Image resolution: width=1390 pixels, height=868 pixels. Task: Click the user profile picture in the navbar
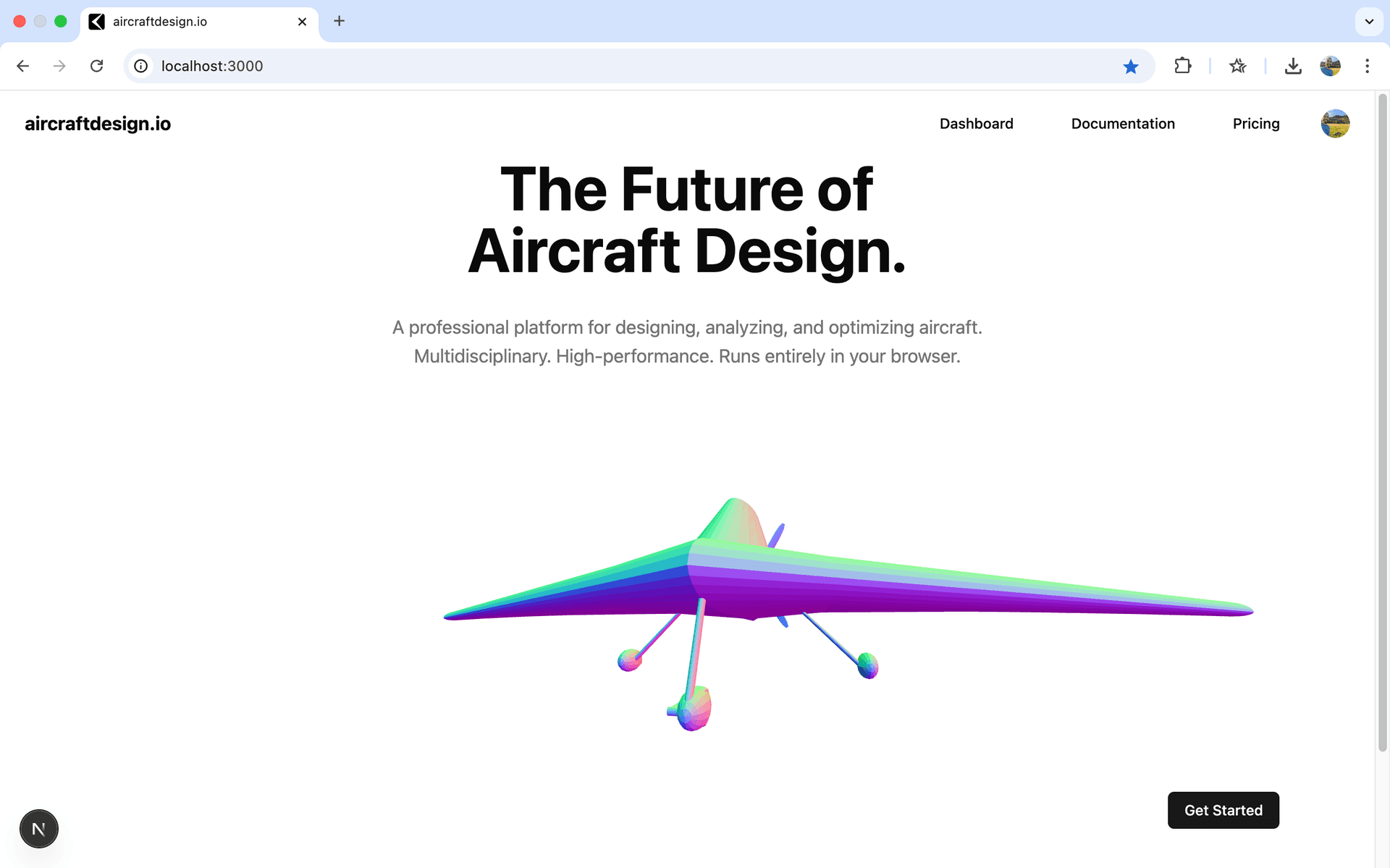(x=1335, y=124)
